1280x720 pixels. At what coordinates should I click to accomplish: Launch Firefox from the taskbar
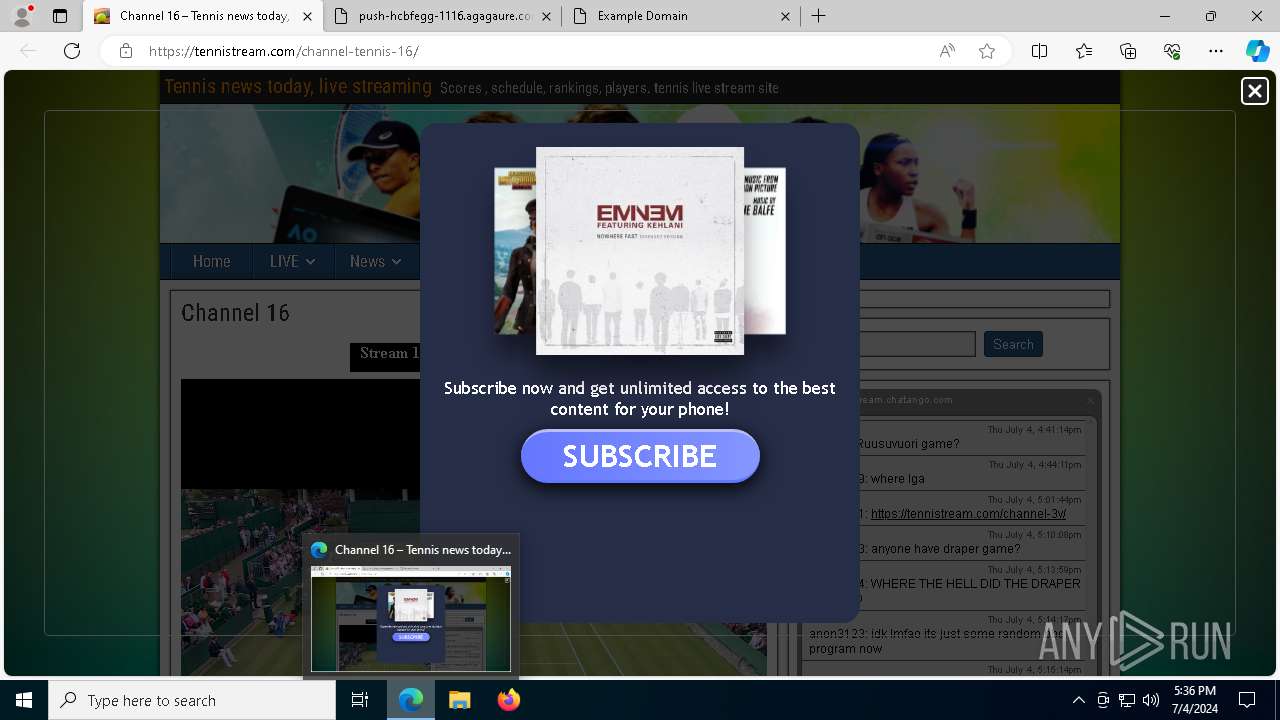coord(508,700)
